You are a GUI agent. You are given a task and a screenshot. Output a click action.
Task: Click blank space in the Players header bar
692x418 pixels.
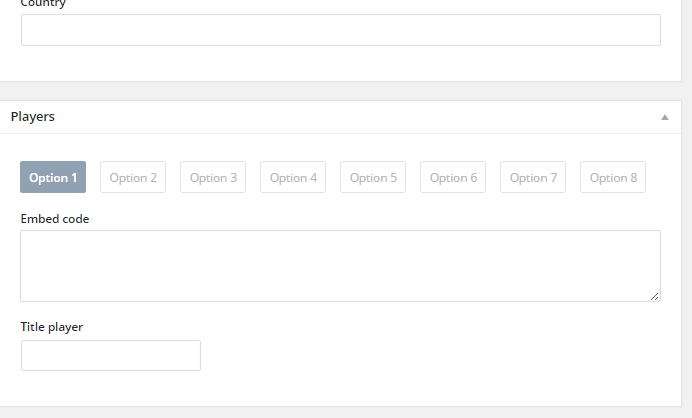point(350,117)
